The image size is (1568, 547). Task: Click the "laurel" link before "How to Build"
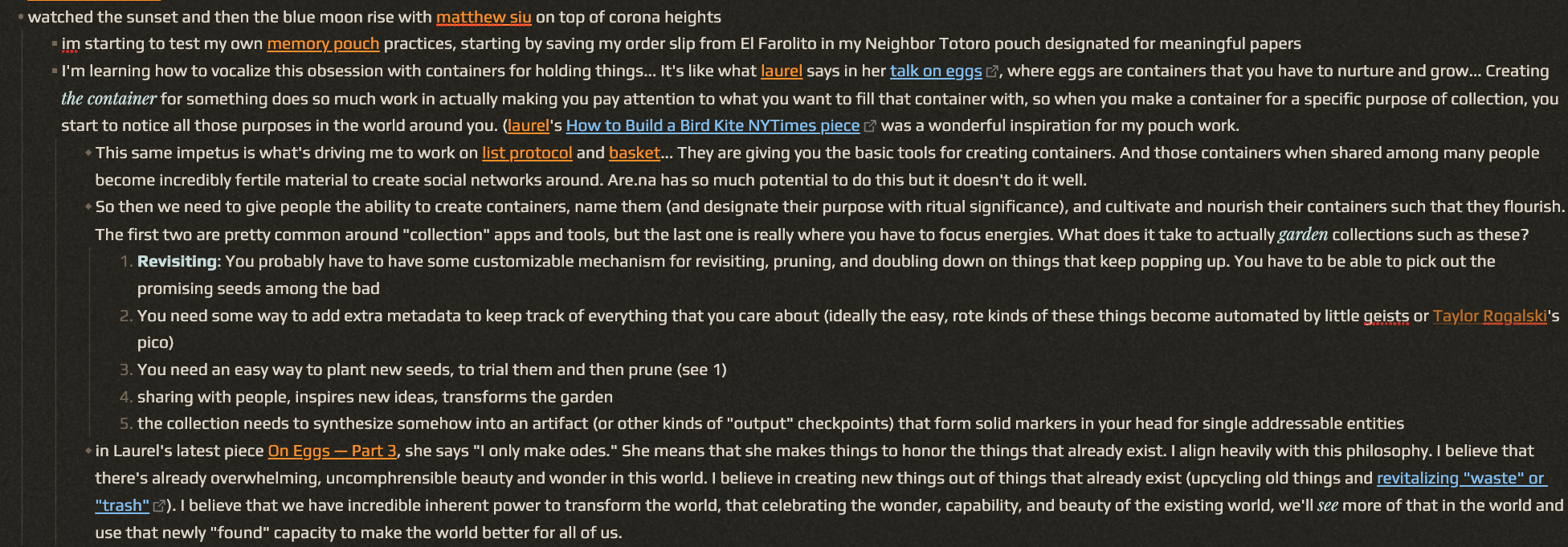(x=528, y=125)
